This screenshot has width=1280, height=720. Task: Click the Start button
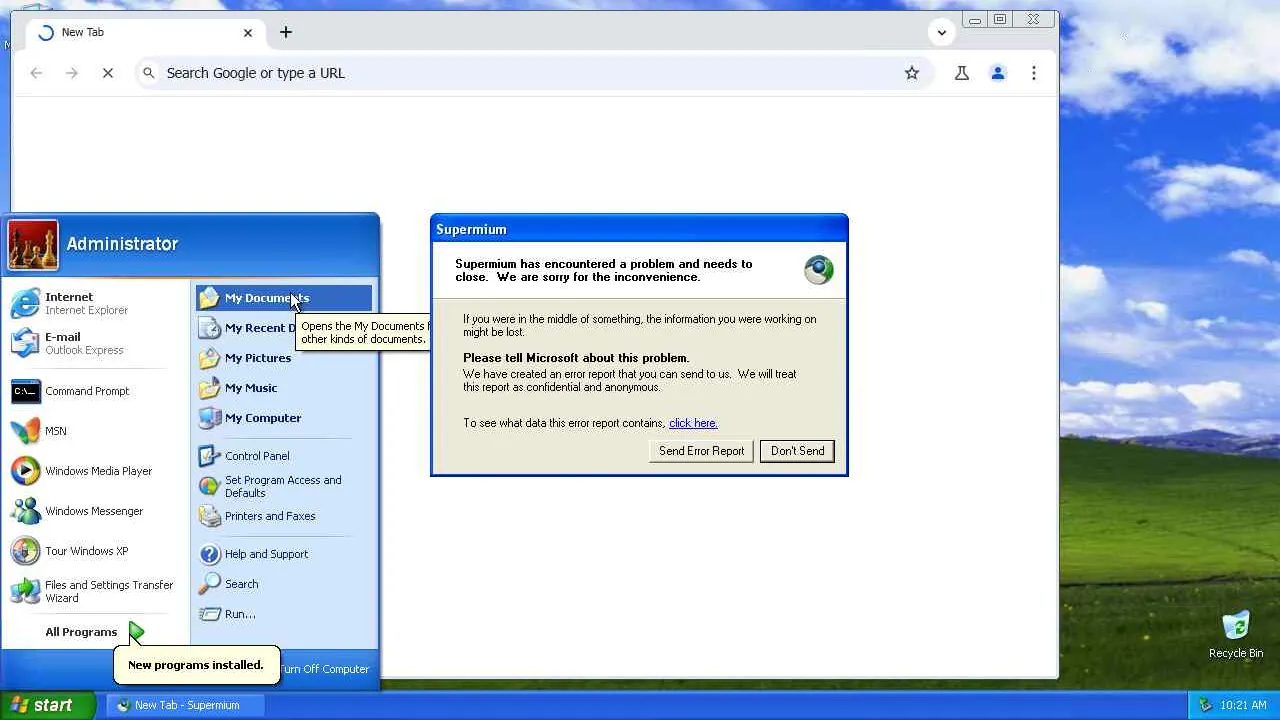click(x=47, y=705)
